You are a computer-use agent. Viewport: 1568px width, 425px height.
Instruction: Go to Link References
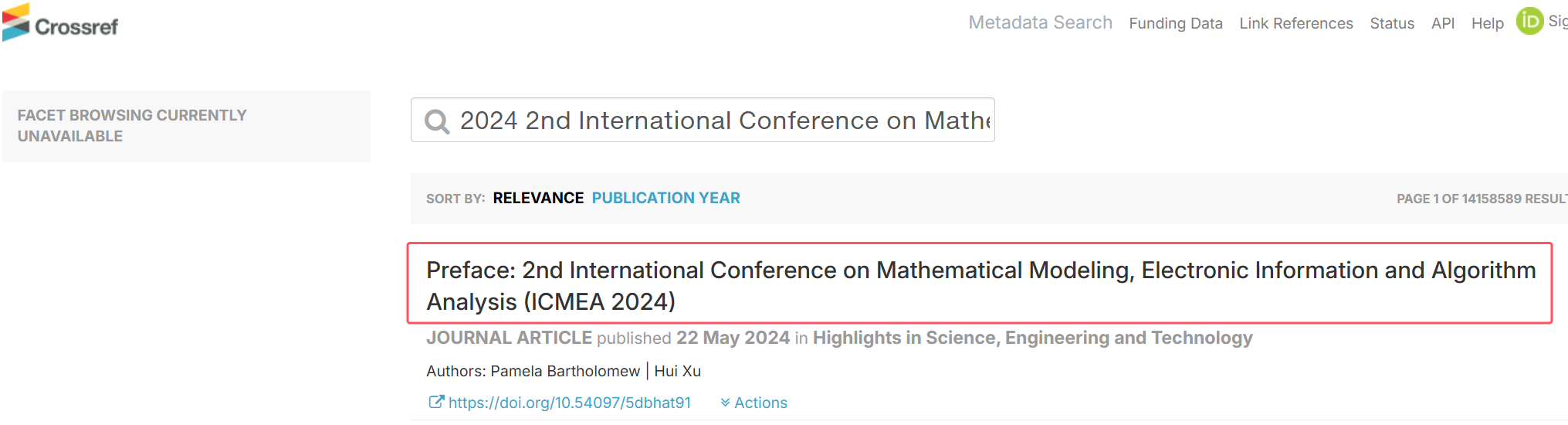click(1295, 23)
